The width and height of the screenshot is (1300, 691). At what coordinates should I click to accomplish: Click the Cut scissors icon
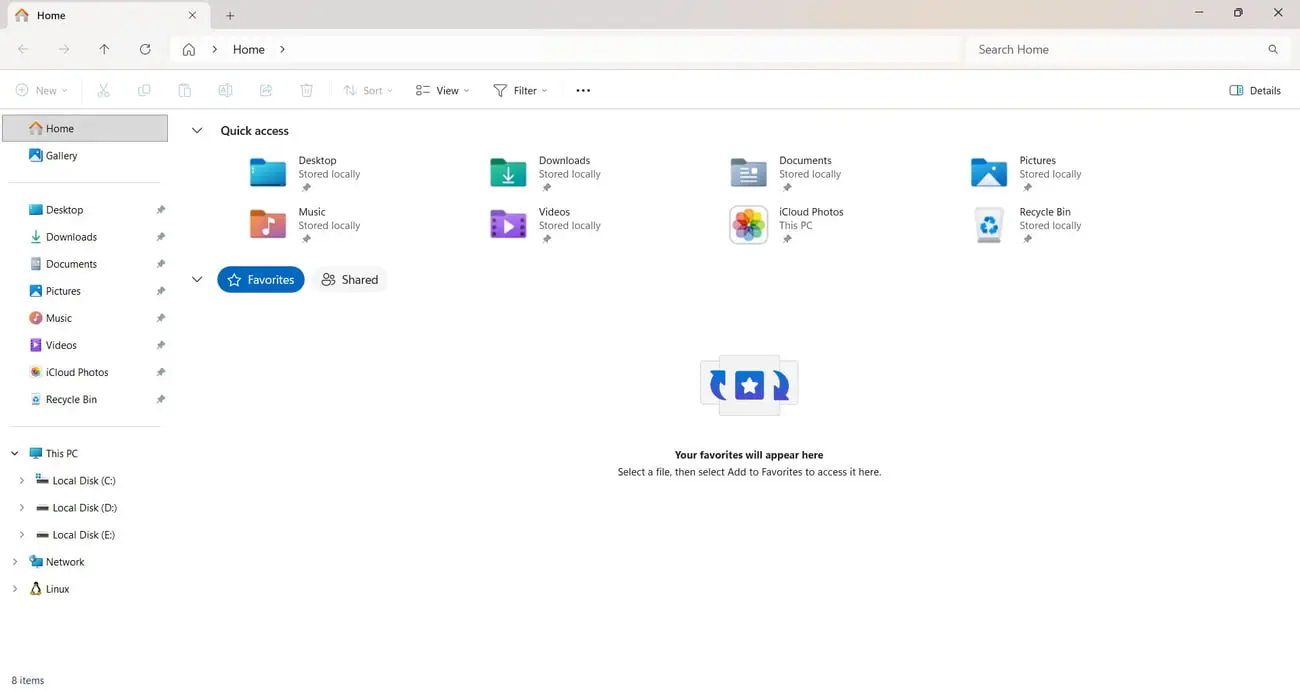coord(103,90)
